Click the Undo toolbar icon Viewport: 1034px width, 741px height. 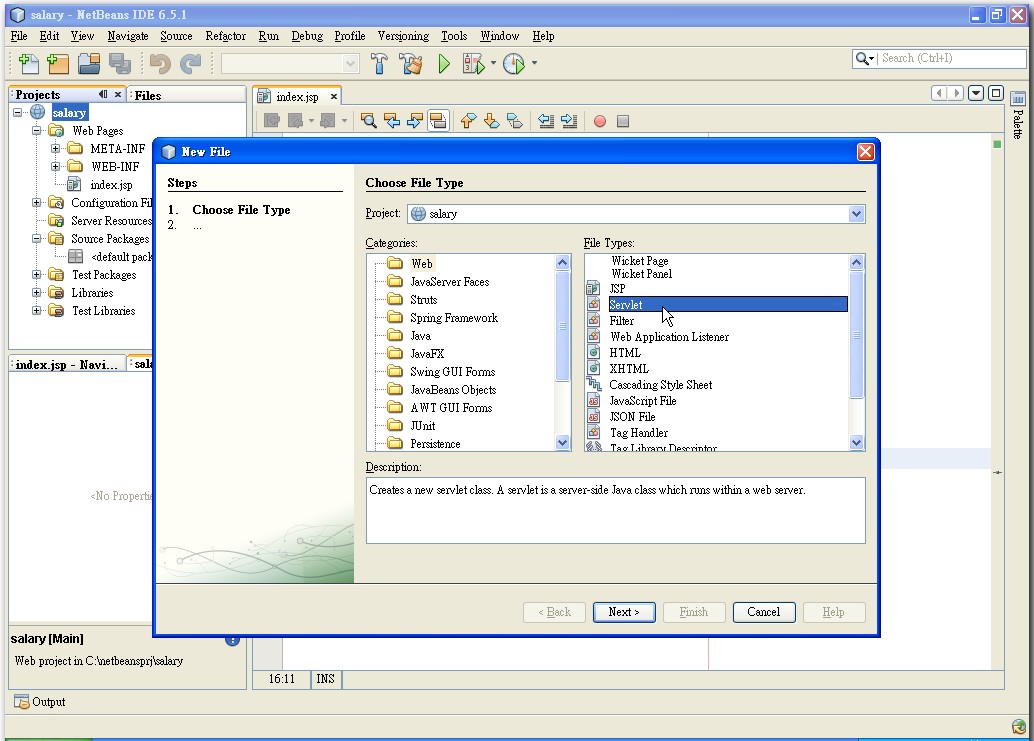click(x=160, y=63)
